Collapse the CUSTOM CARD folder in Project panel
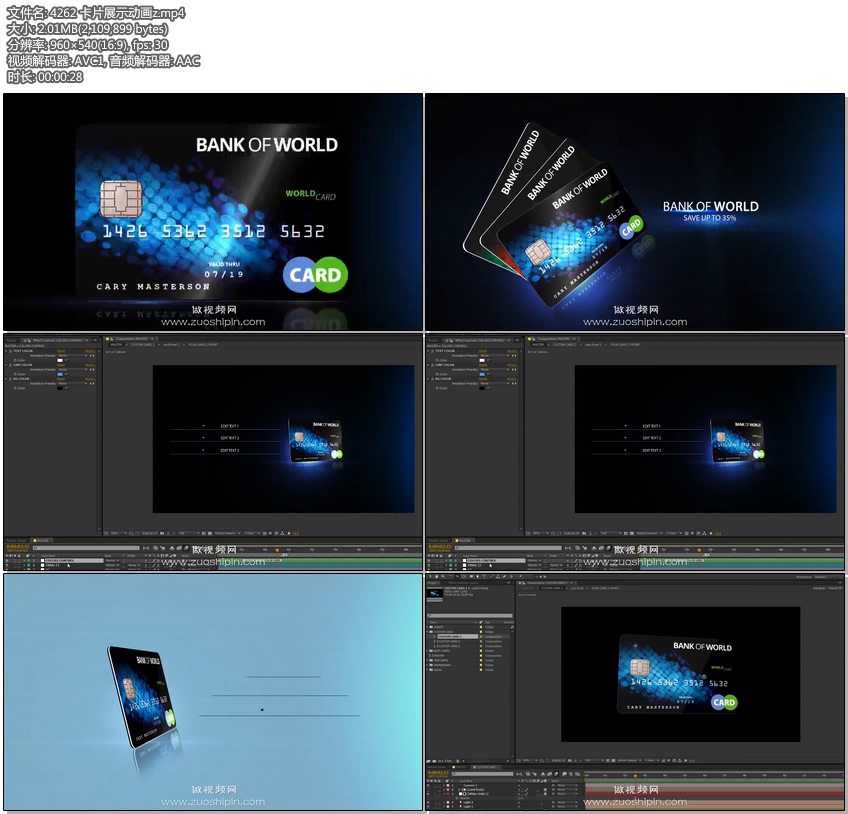 [426, 632]
